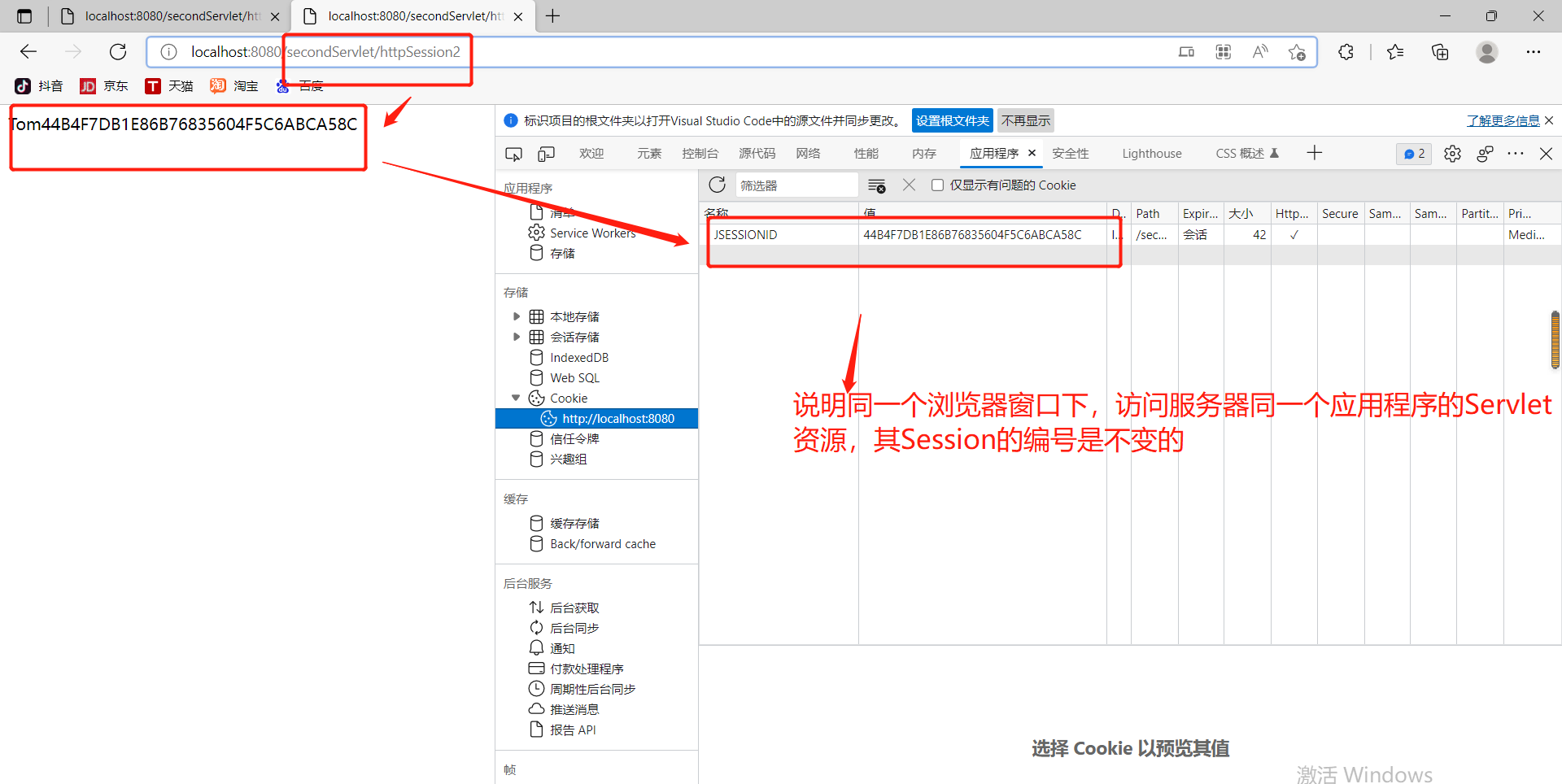
Task: Click the Secure column header
Action: [1340, 213]
